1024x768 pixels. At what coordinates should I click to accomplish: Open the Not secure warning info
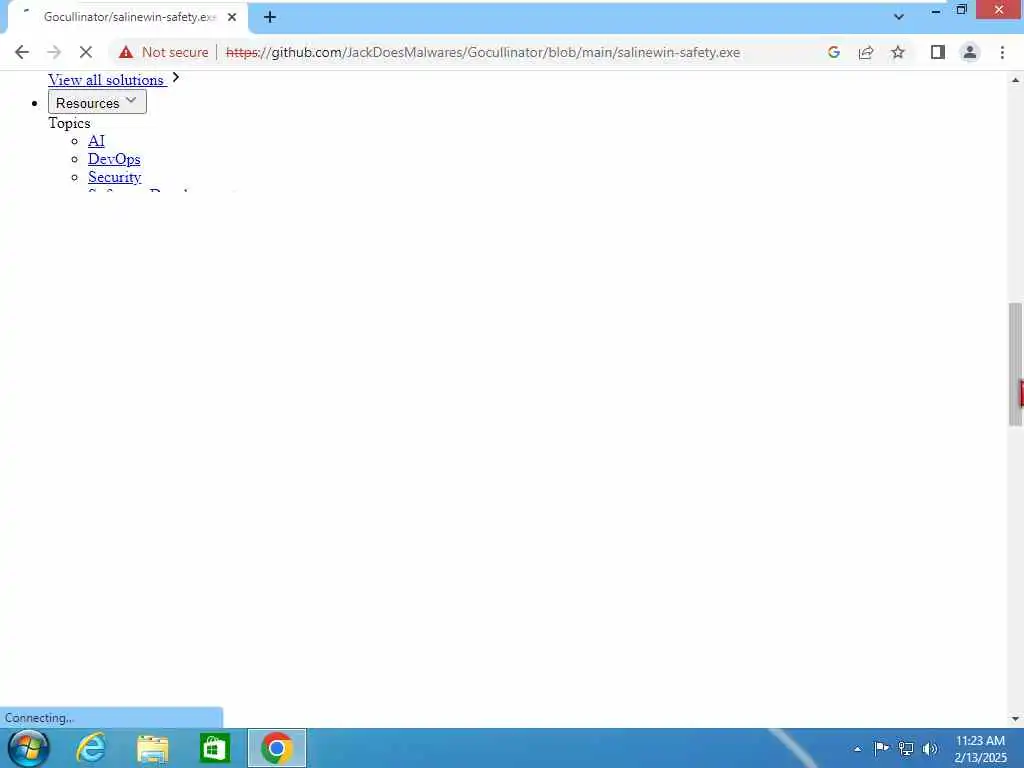point(164,52)
